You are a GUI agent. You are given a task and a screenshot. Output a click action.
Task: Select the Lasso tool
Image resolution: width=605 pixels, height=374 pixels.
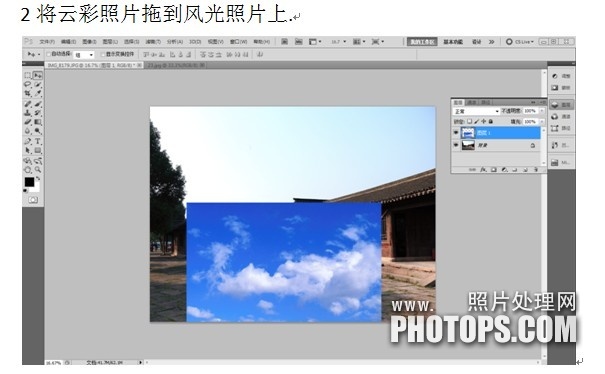coord(28,85)
